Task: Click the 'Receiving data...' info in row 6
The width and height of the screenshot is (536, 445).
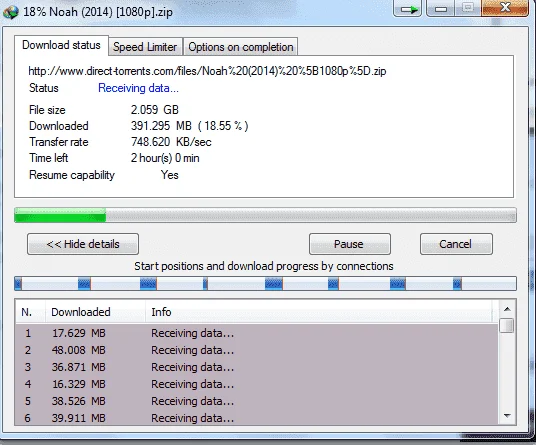Action: pyautogui.click(x=192, y=418)
